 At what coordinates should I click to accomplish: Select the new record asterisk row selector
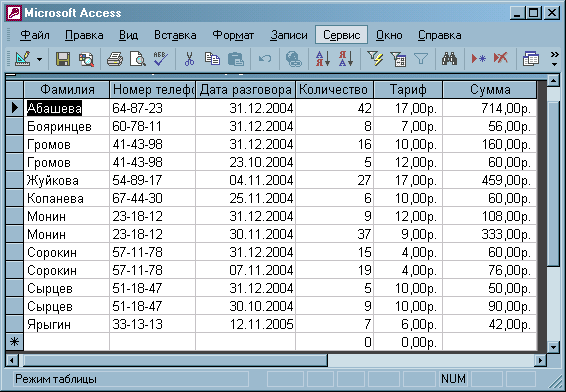(14, 342)
